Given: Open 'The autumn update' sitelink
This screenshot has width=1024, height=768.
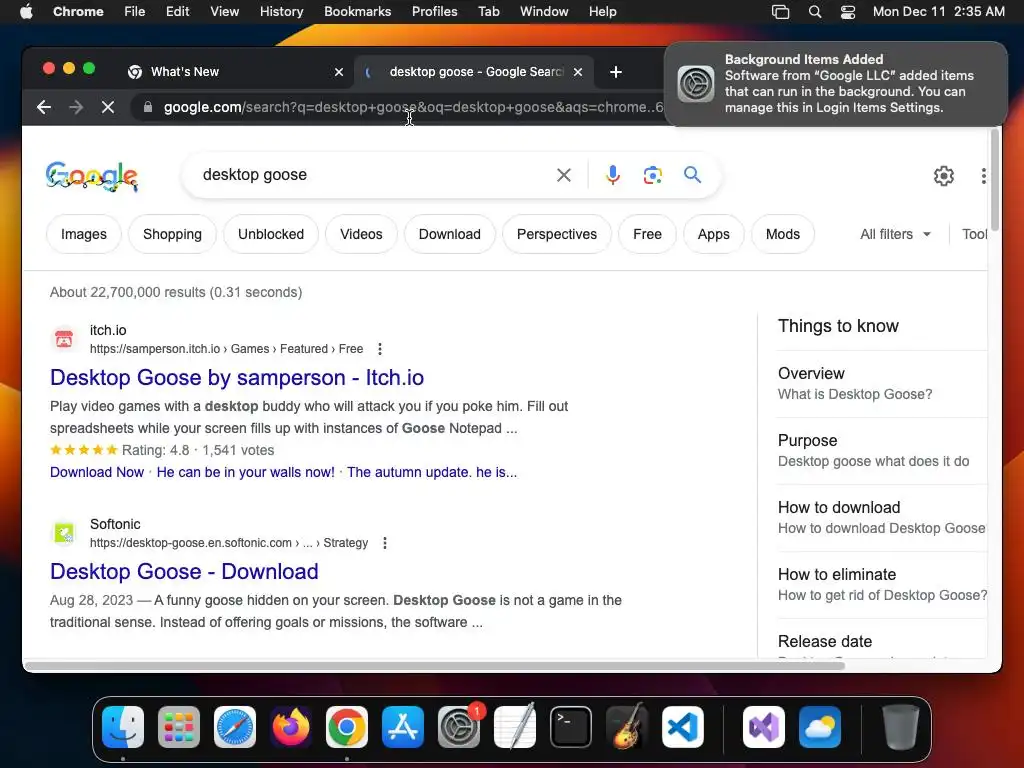Looking at the screenshot, I should point(432,473).
